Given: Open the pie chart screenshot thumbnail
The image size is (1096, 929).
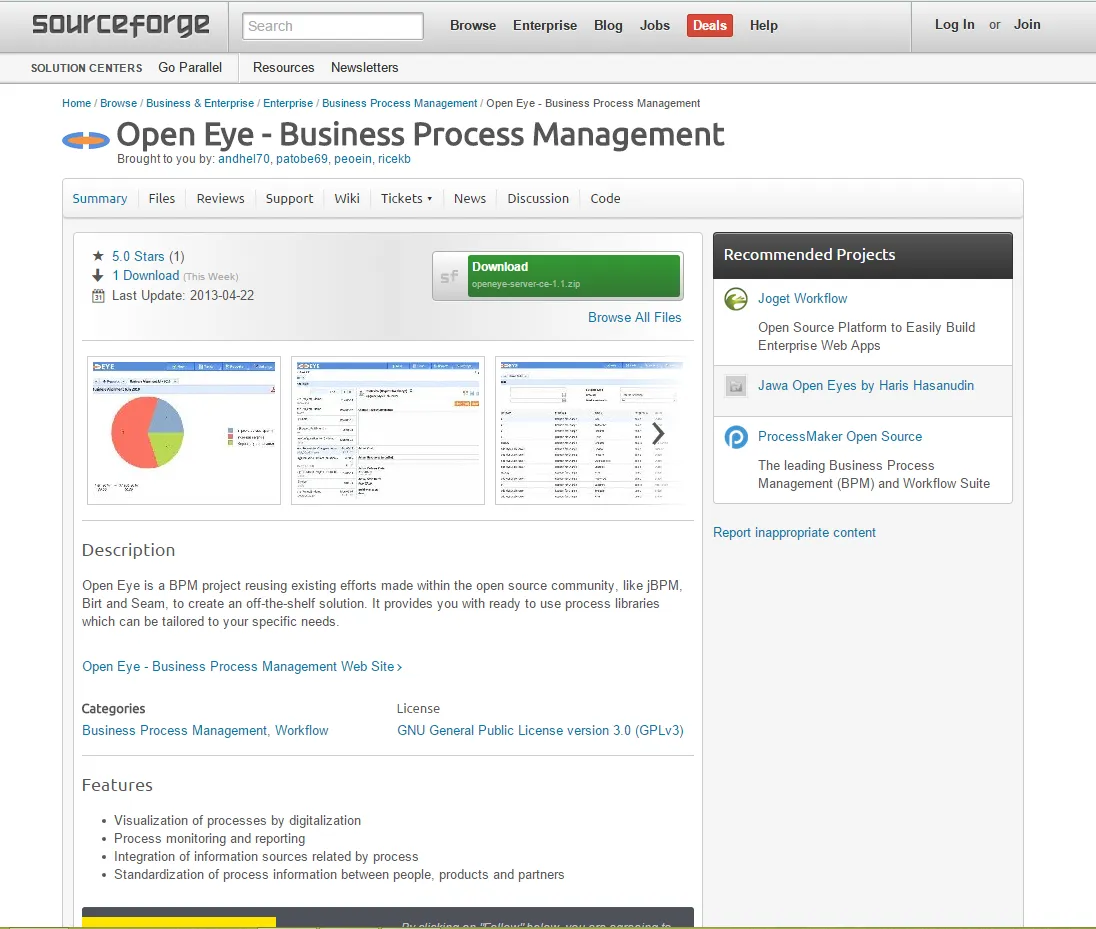Looking at the screenshot, I should coord(184,431).
